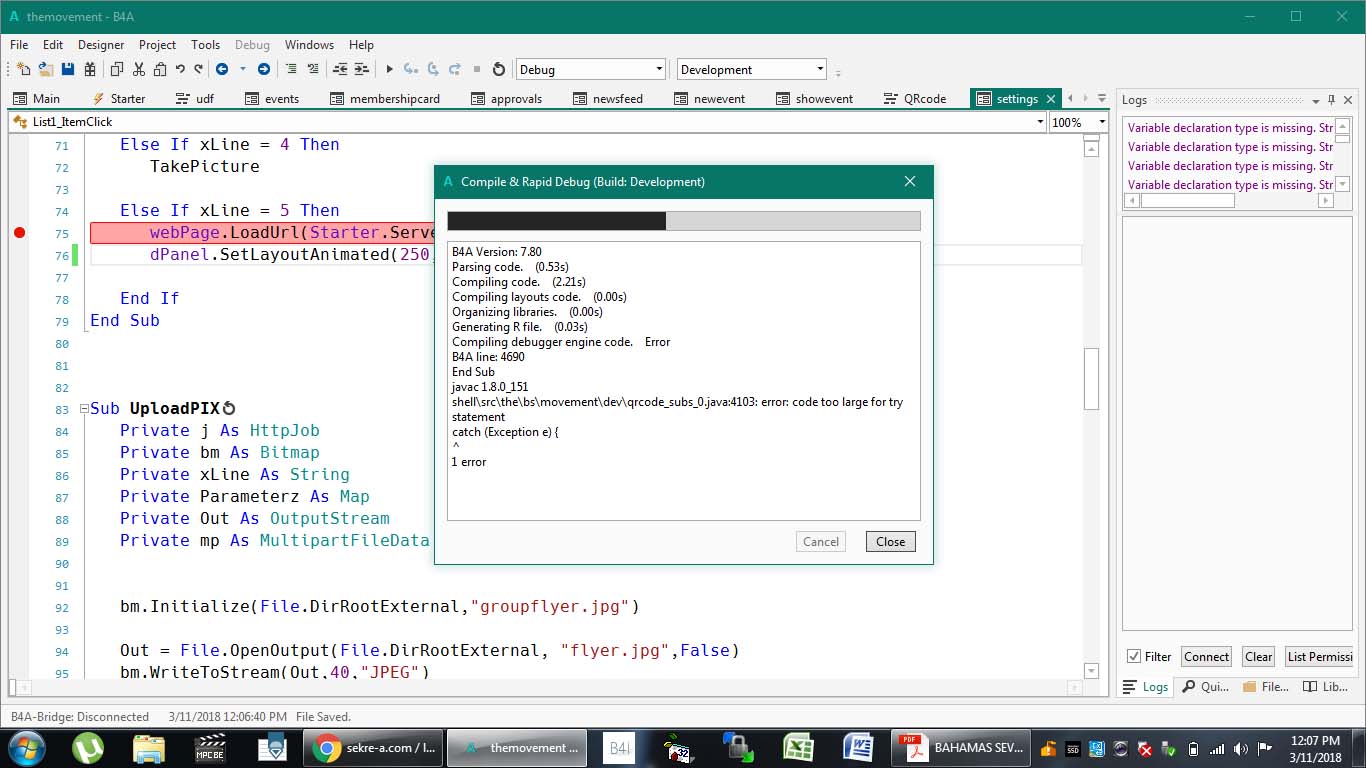Click the Cut scissors icon
The width and height of the screenshot is (1366, 768).
click(138, 70)
